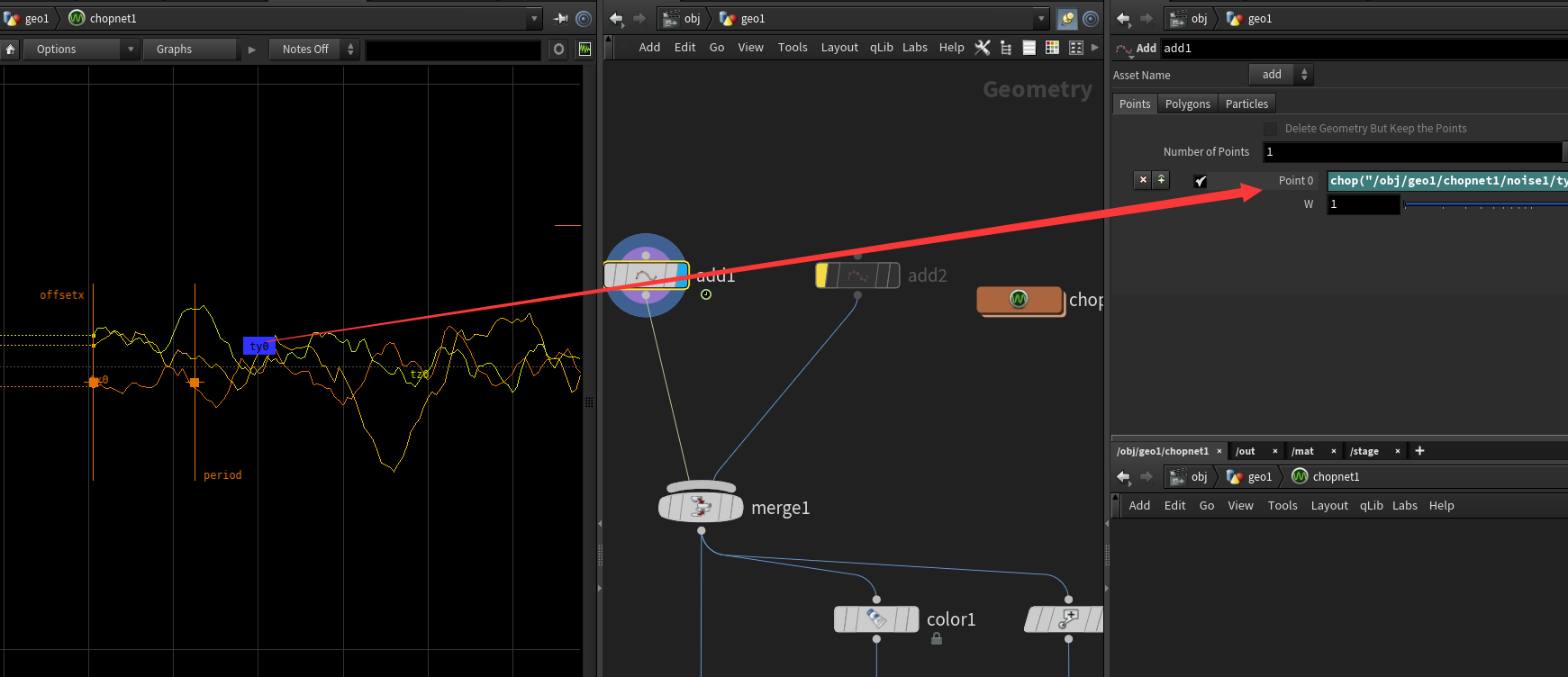The height and width of the screenshot is (677, 1568).
Task: Open the Options dropdown in channel viewer
Action: pos(80,50)
